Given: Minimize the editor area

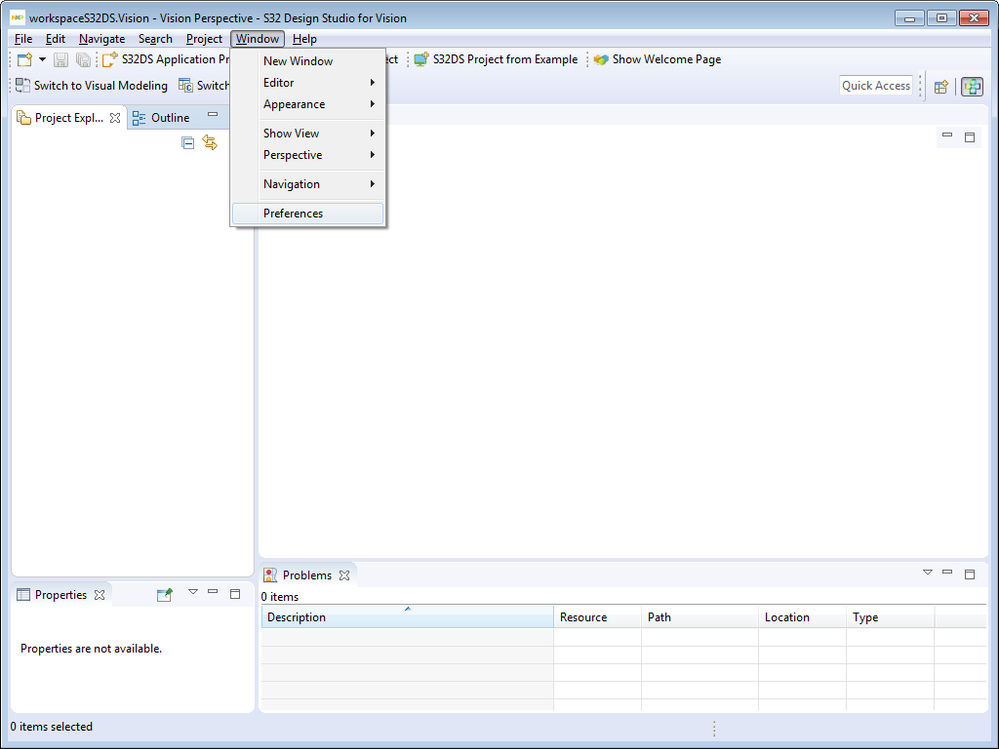Looking at the screenshot, I should [947, 136].
